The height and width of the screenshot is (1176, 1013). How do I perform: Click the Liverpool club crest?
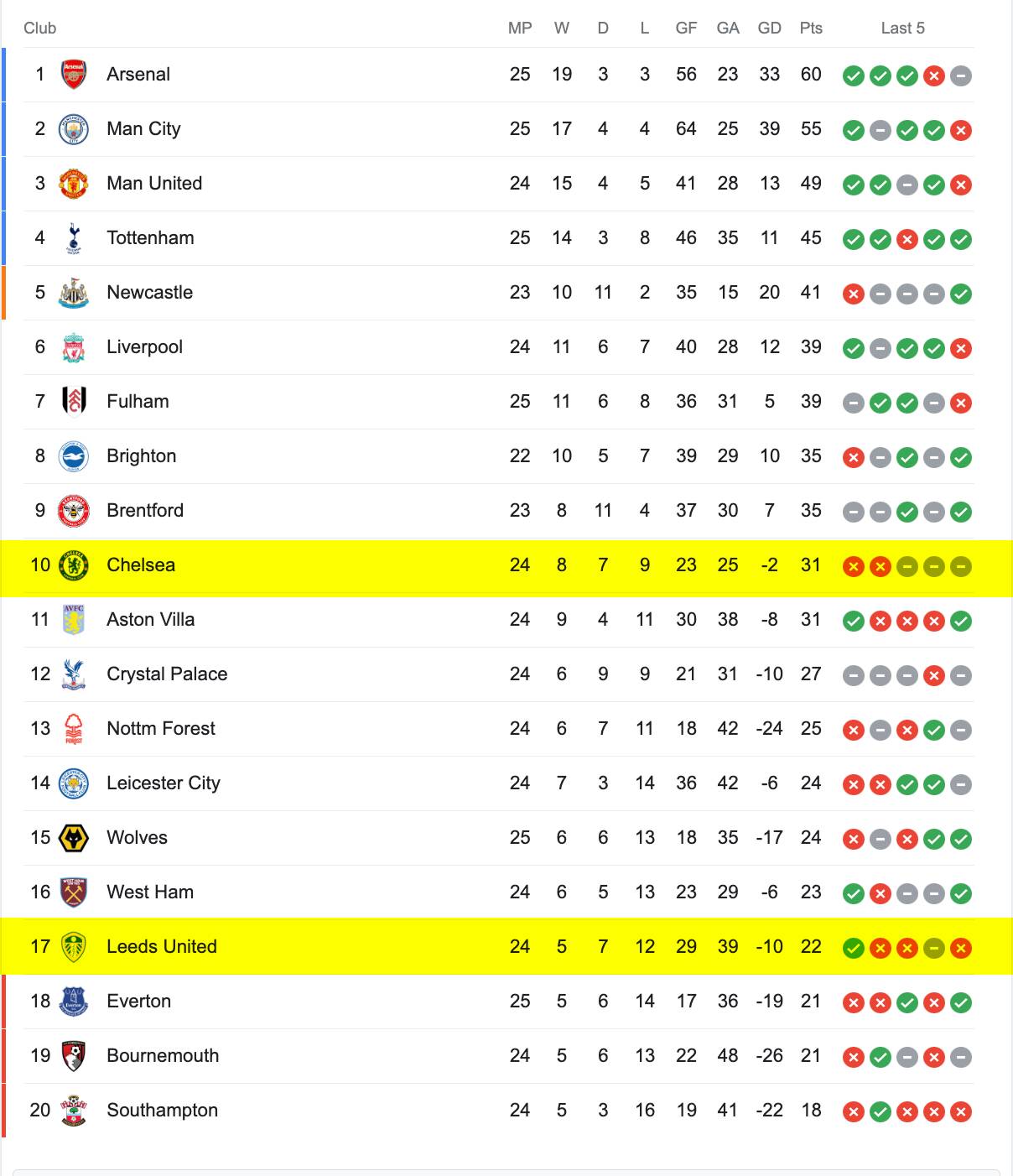click(74, 347)
